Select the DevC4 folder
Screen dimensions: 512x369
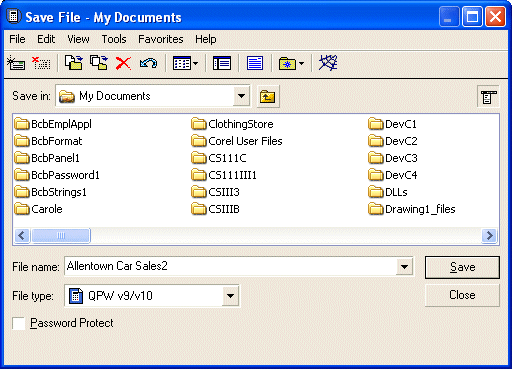point(393,175)
